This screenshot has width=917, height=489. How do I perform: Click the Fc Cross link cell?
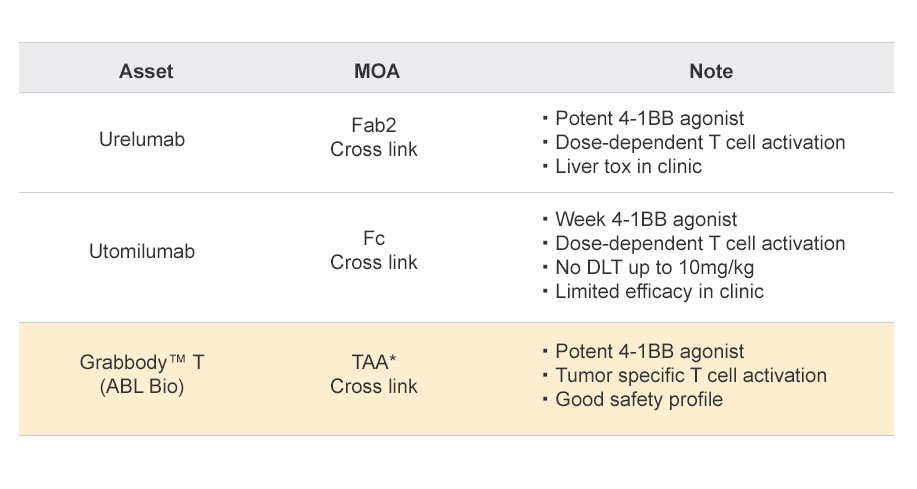374,250
